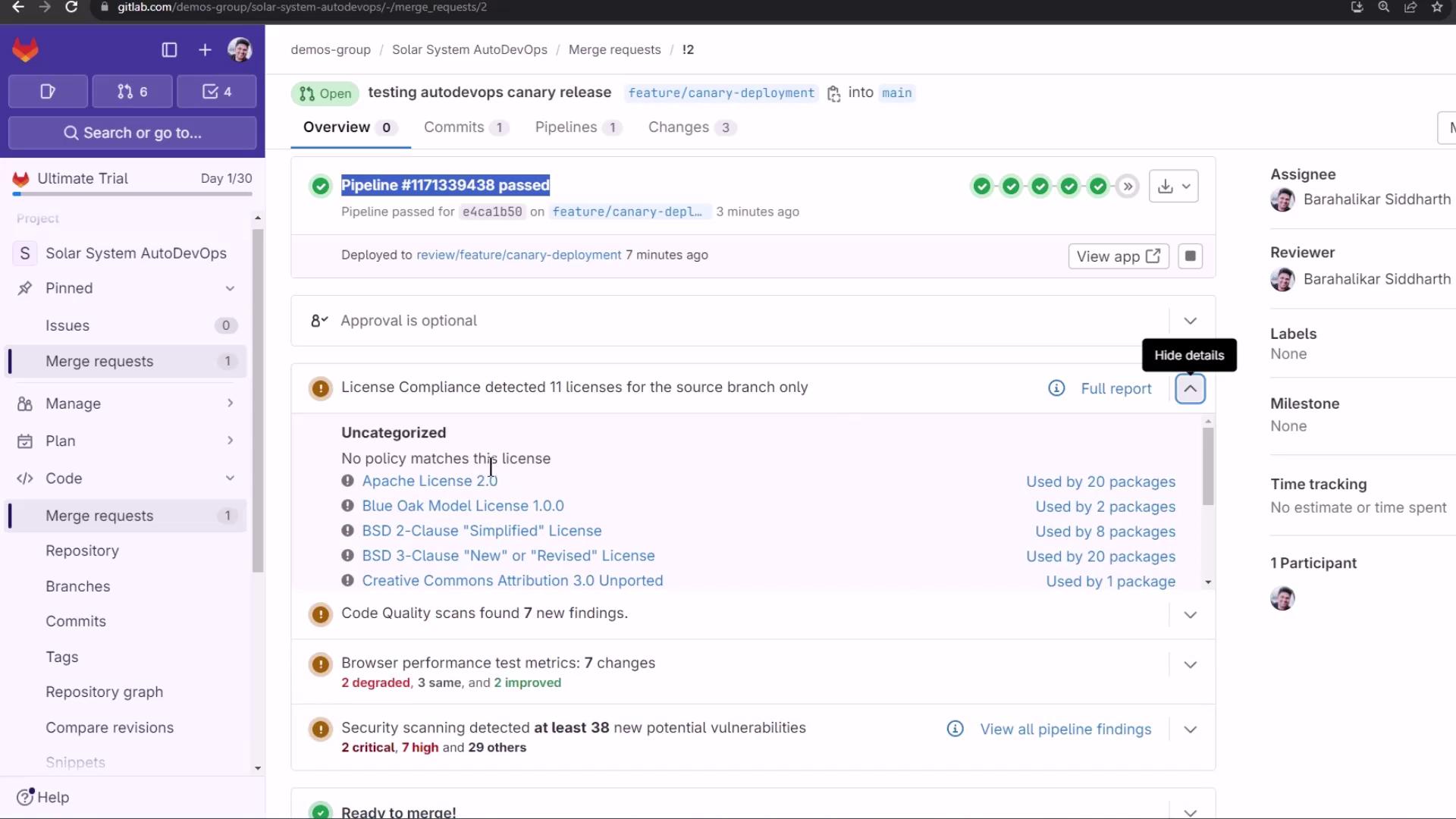Open the pipeline artifacts download dropdown
1456x819 pixels.
click(x=1173, y=187)
